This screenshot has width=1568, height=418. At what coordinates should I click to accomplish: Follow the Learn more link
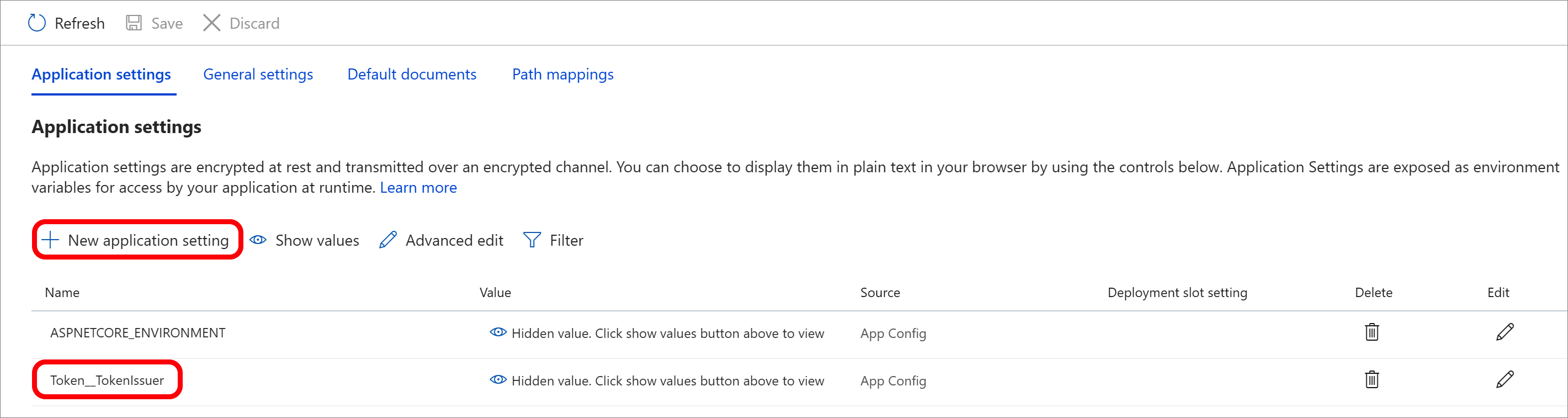tap(418, 188)
